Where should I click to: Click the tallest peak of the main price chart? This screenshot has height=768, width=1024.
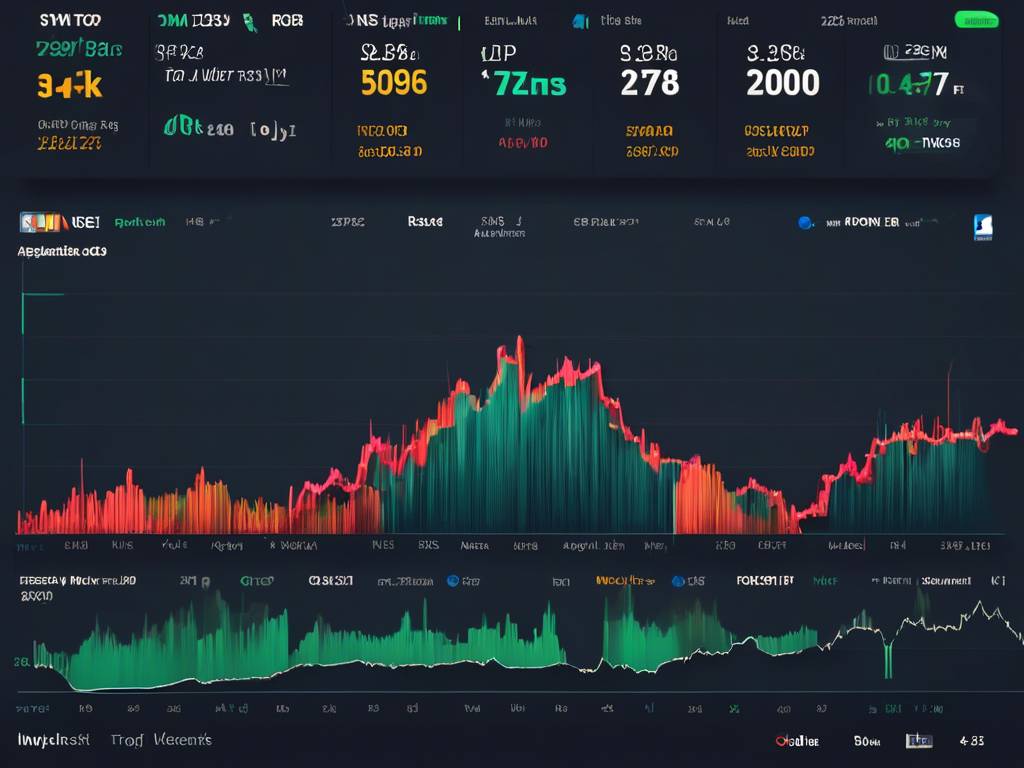[x=520, y=339]
